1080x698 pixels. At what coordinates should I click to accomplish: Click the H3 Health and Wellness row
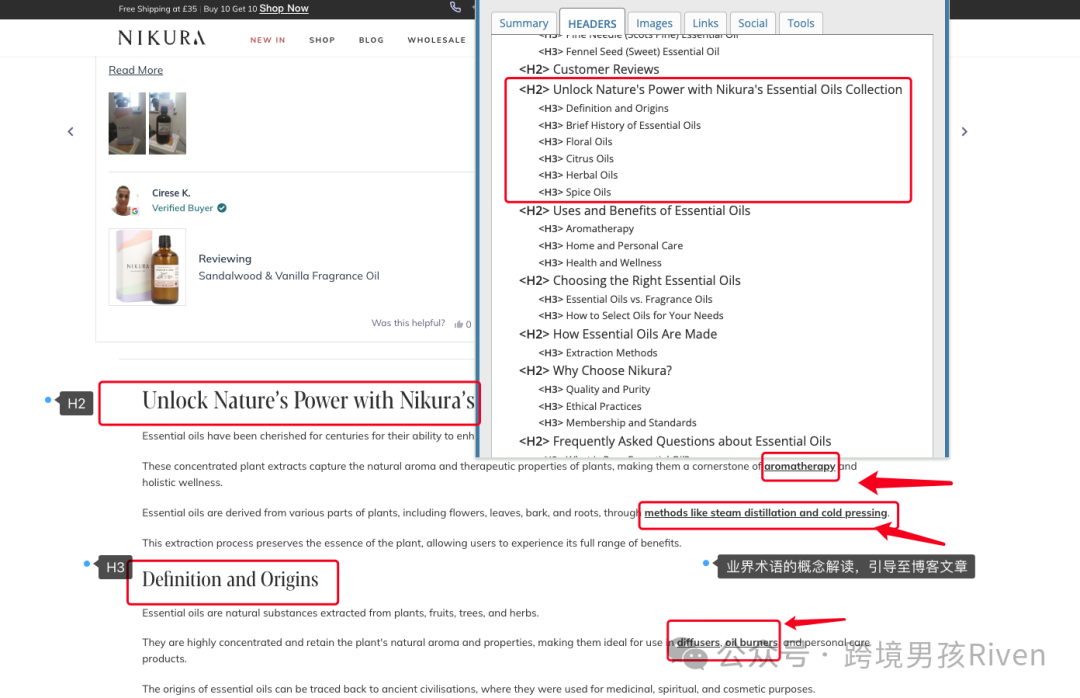(600, 263)
